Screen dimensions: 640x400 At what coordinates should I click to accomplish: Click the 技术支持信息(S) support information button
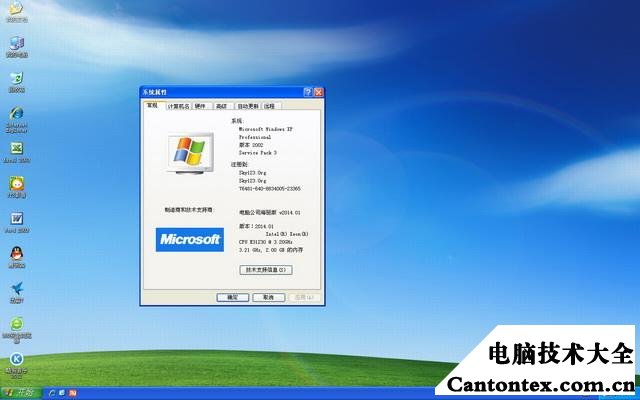tap(266, 270)
